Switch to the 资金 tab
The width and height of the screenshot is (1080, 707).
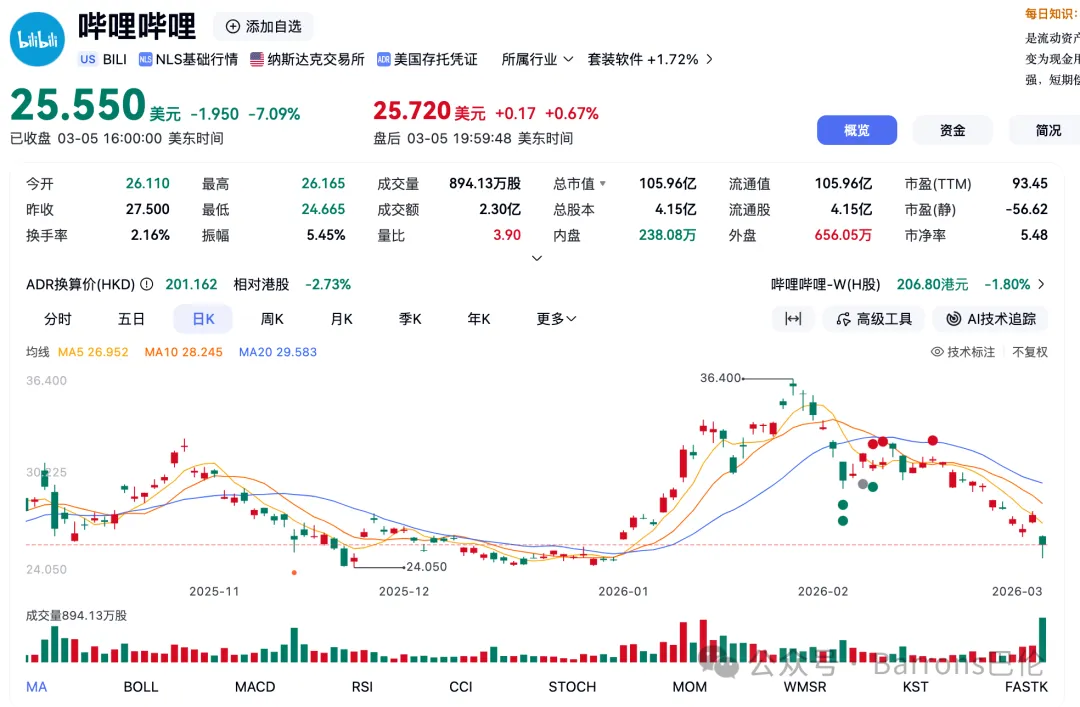click(x=953, y=130)
